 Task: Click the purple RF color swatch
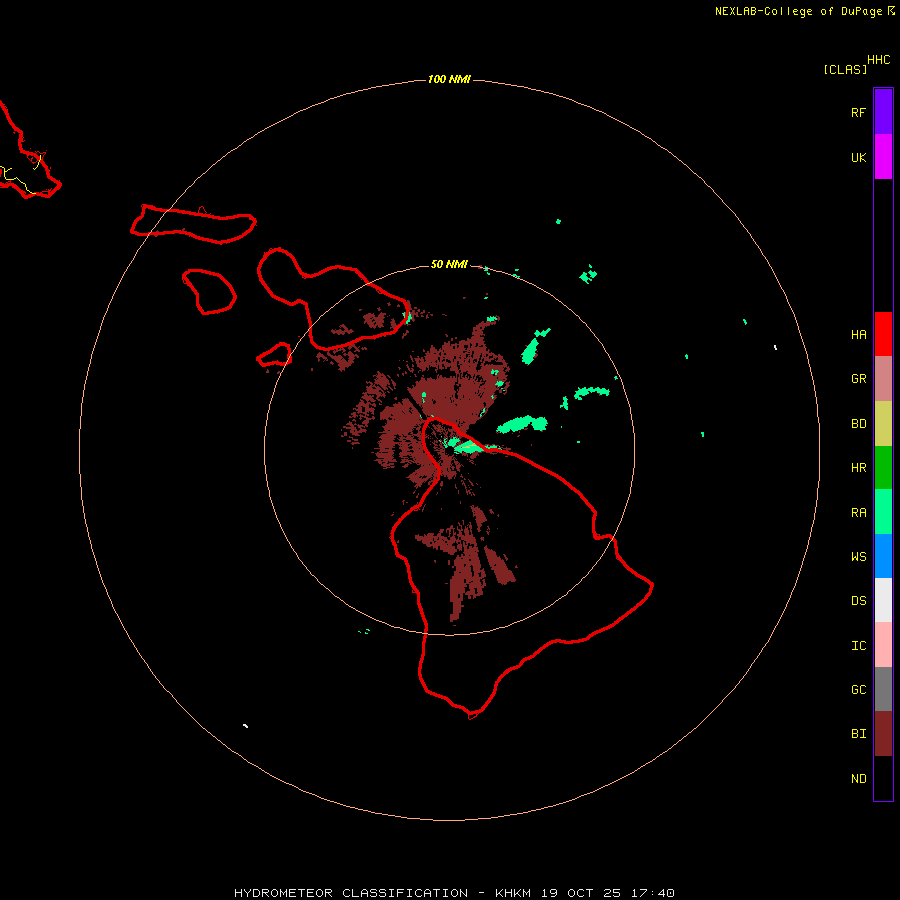(x=883, y=112)
